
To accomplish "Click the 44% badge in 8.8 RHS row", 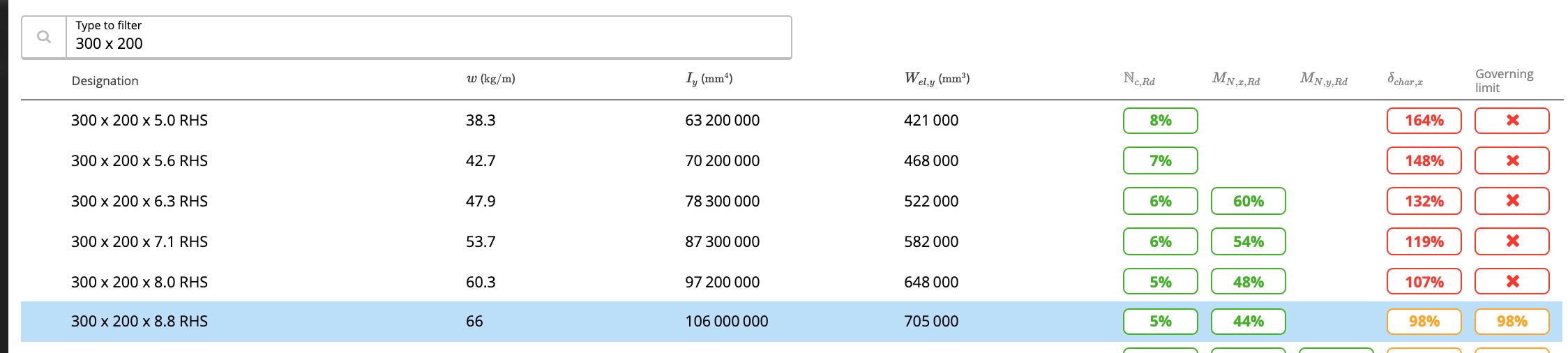I will coord(1249,322).
